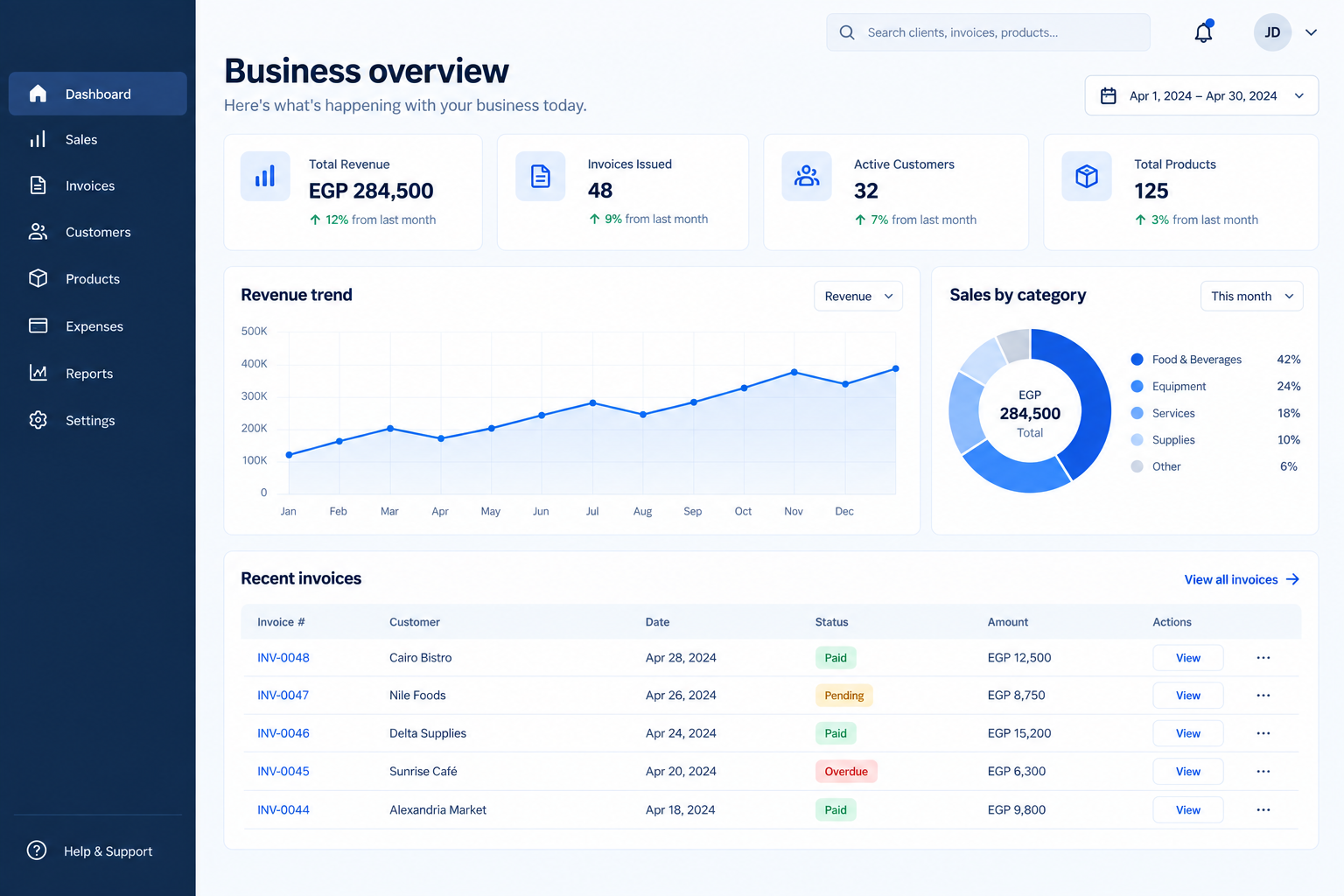Image resolution: width=1344 pixels, height=896 pixels.
Task: Click the search magnifier icon
Action: point(847,32)
